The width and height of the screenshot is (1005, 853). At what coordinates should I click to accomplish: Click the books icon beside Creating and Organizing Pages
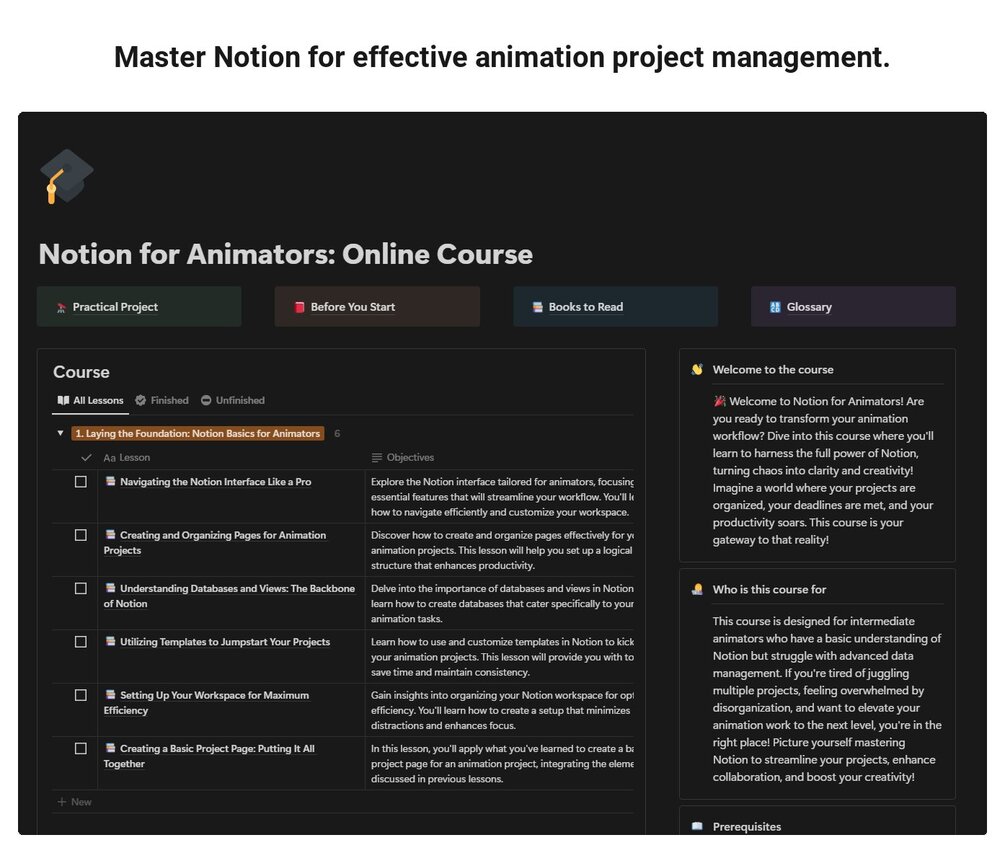[x=110, y=534]
